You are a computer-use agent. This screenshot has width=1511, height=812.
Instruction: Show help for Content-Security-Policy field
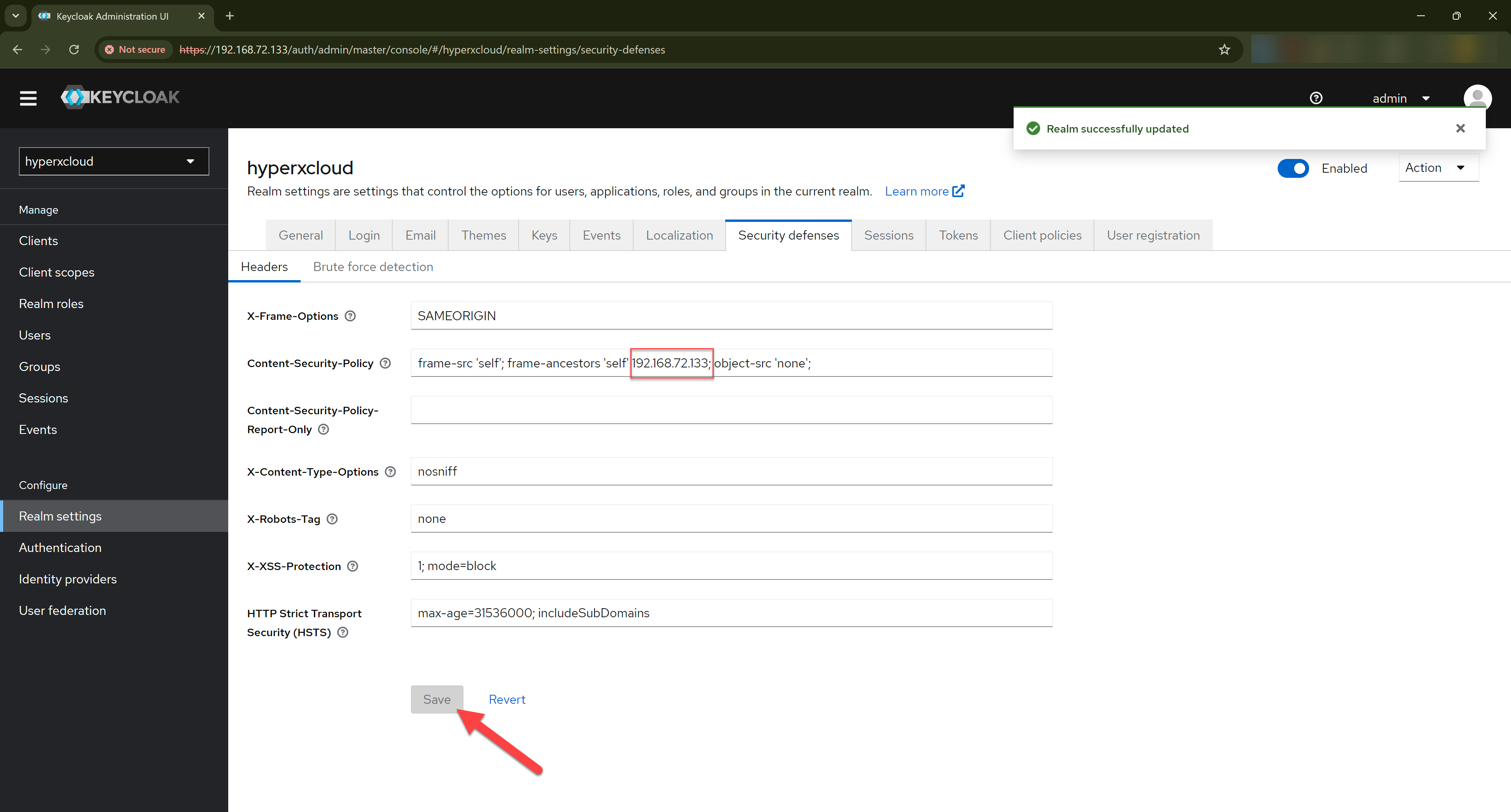385,364
